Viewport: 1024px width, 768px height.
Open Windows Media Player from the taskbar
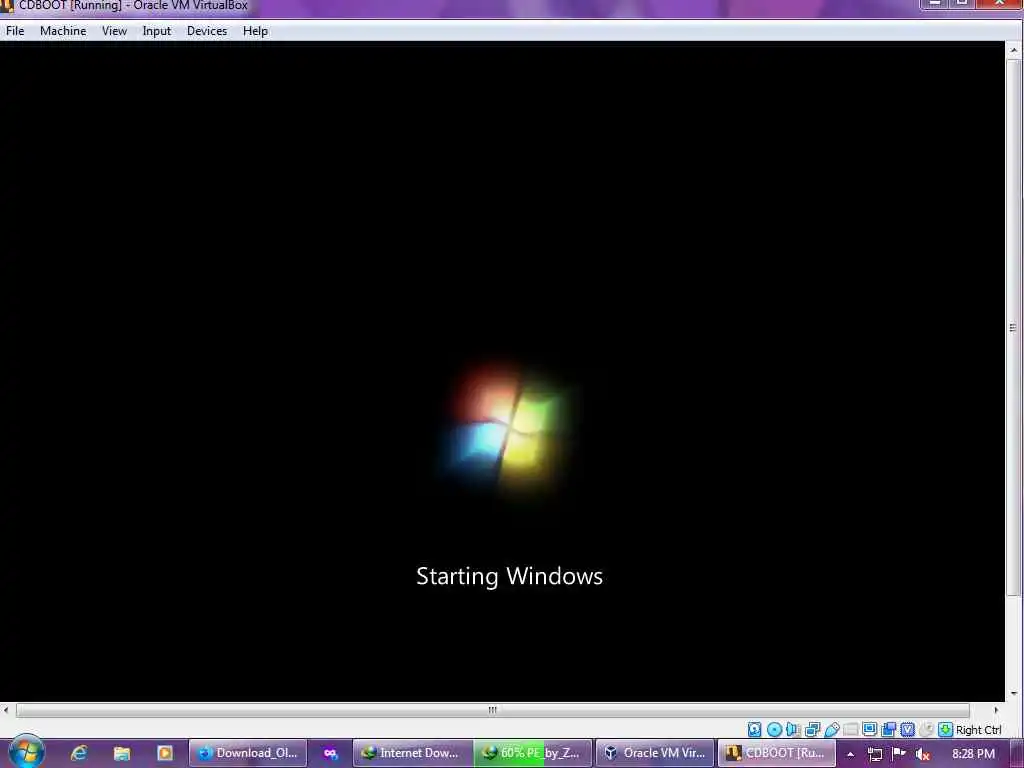(165, 753)
